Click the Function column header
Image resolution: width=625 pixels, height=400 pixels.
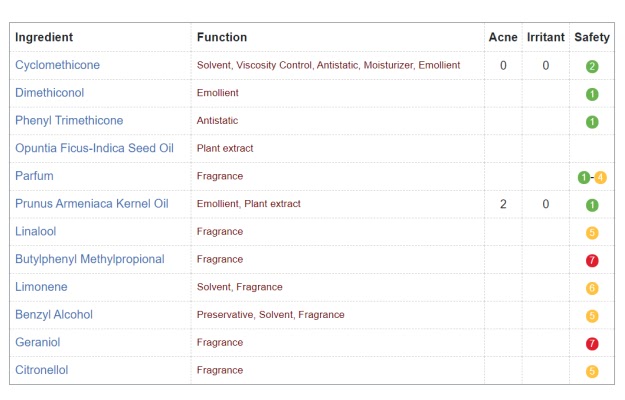pyautogui.click(x=222, y=37)
